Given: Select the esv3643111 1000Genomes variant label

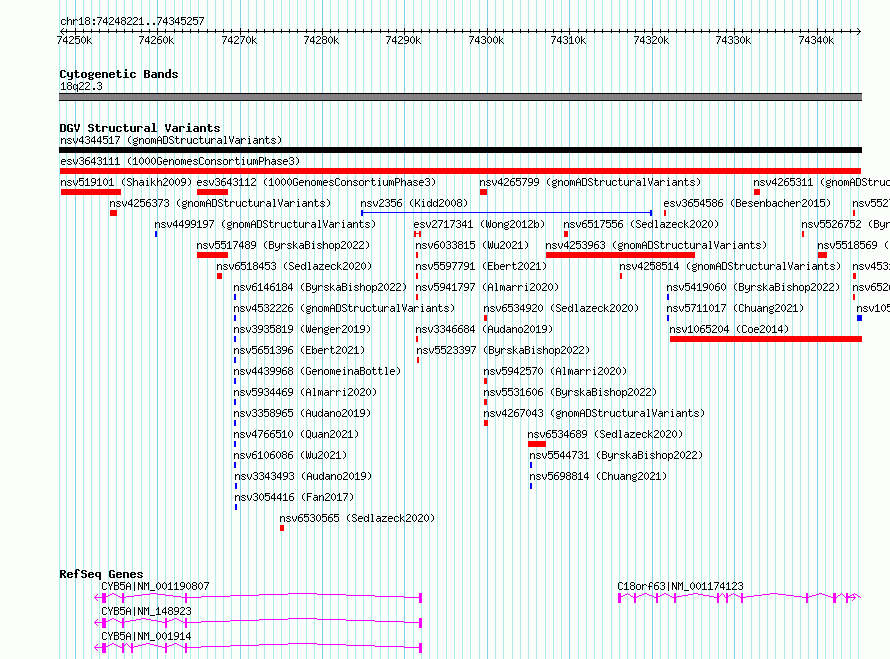Looking at the screenshot, I should pyautogui.click(x=180, y=161).
